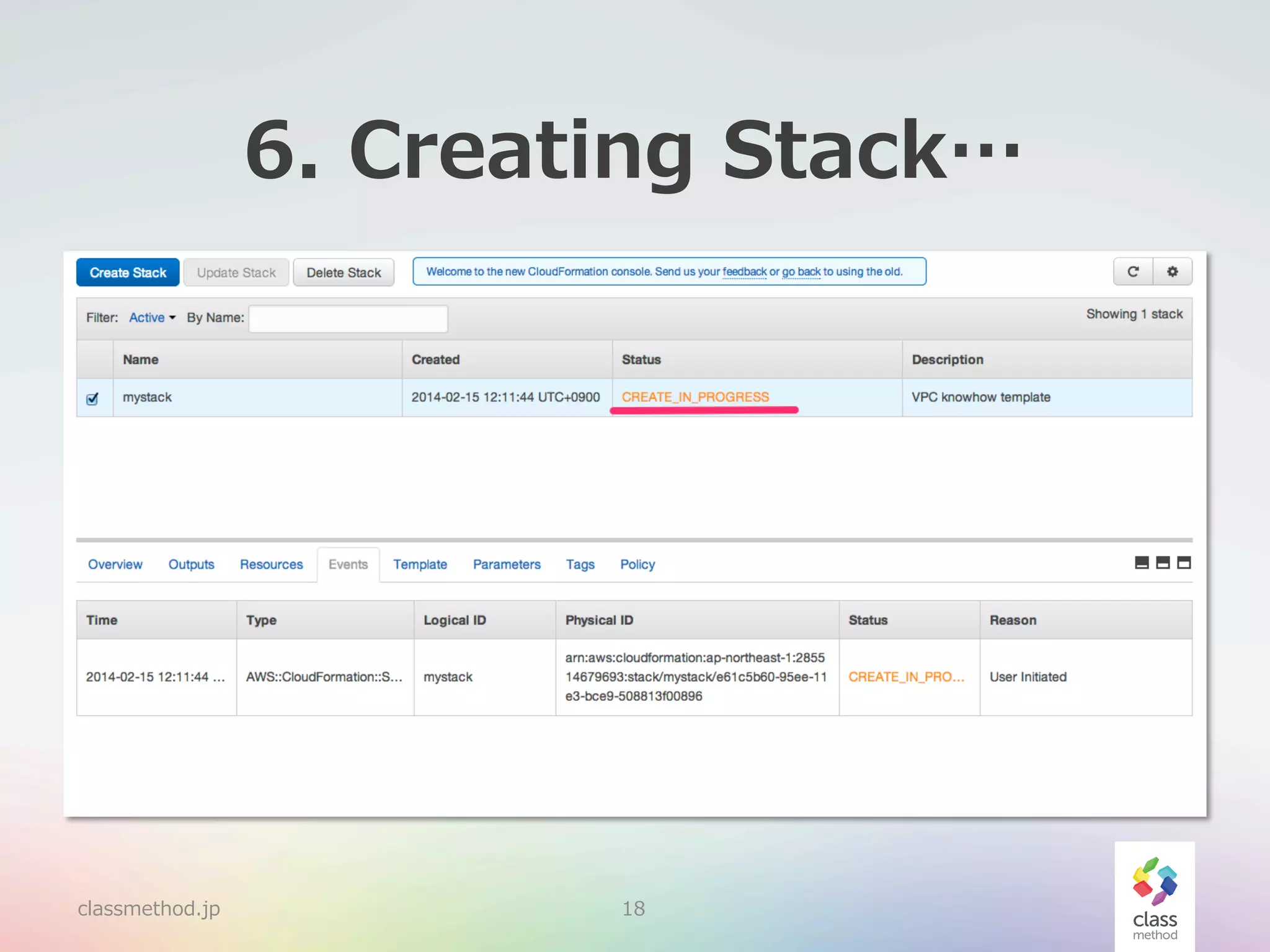Open the Template tab
Screen dimensions: 1270x952
pyautogui.click(x=420, y=565)
